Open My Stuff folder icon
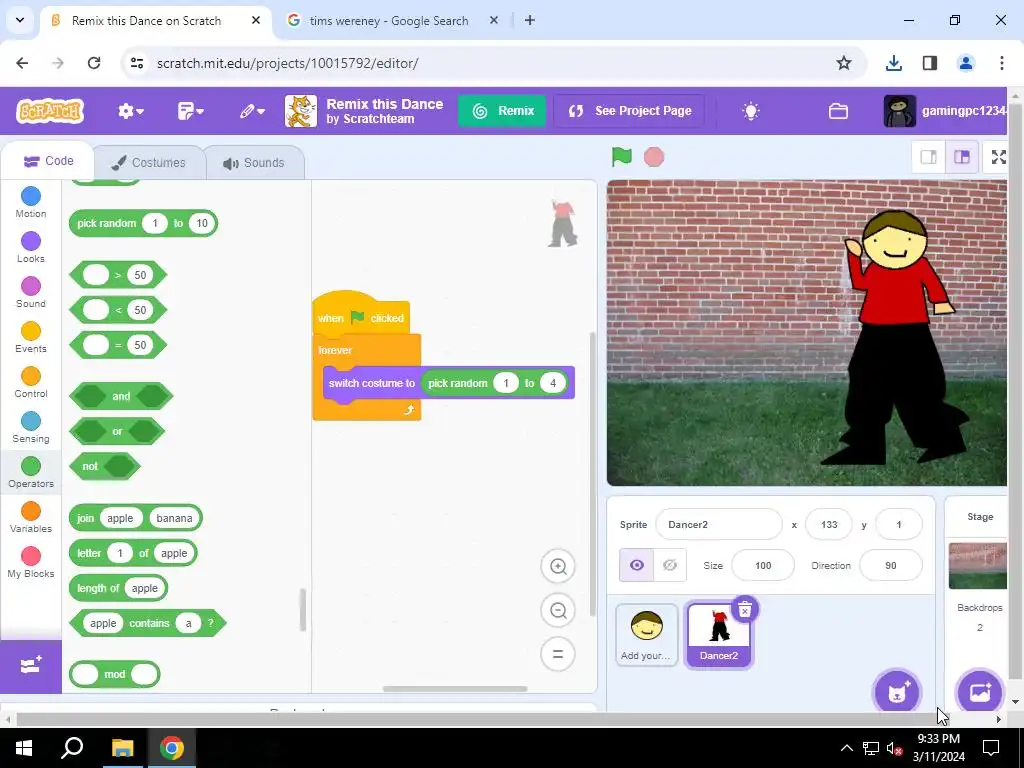Viewport: 1024px width, 768px height. tap(839, 111)
